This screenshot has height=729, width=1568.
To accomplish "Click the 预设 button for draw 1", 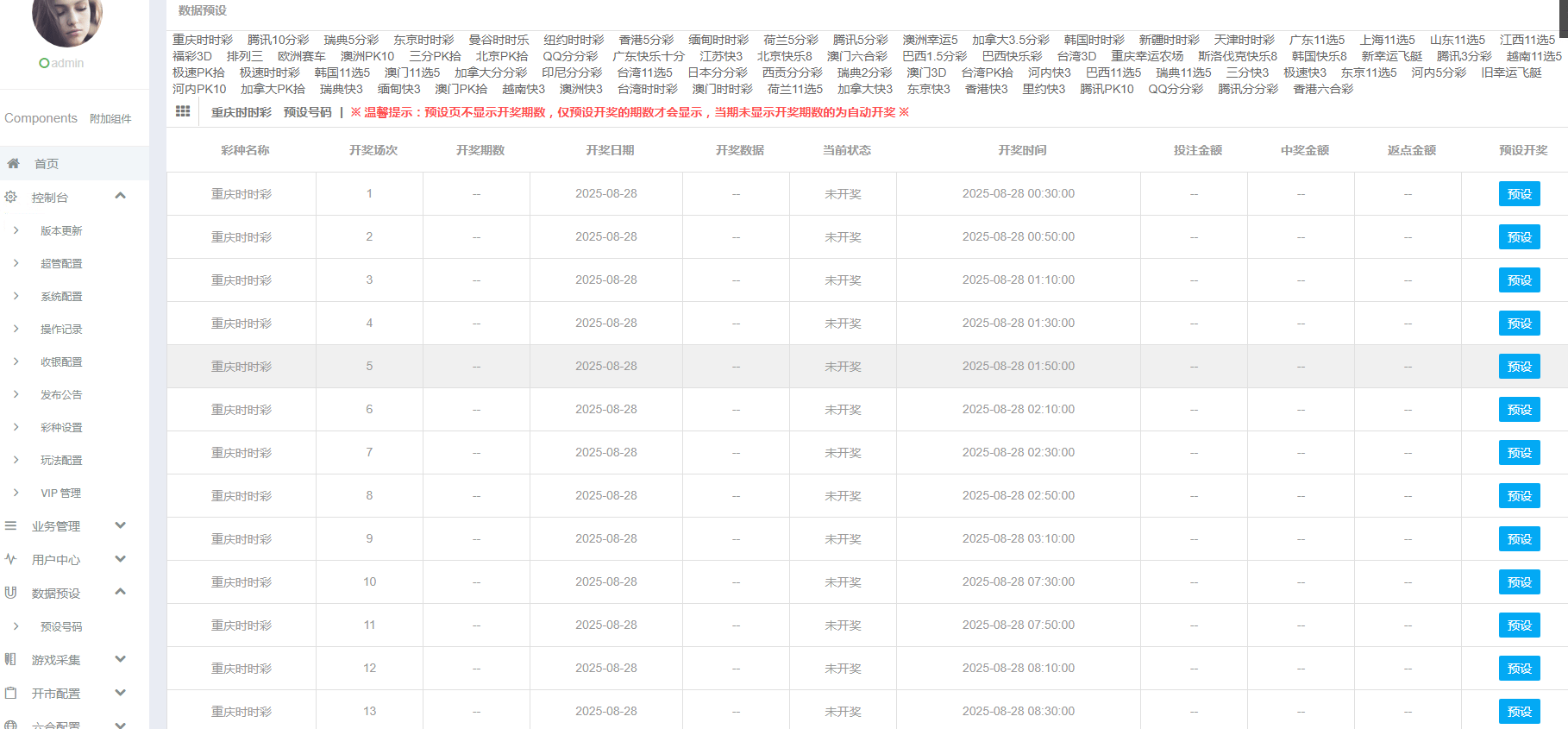I will (1519, 194).
